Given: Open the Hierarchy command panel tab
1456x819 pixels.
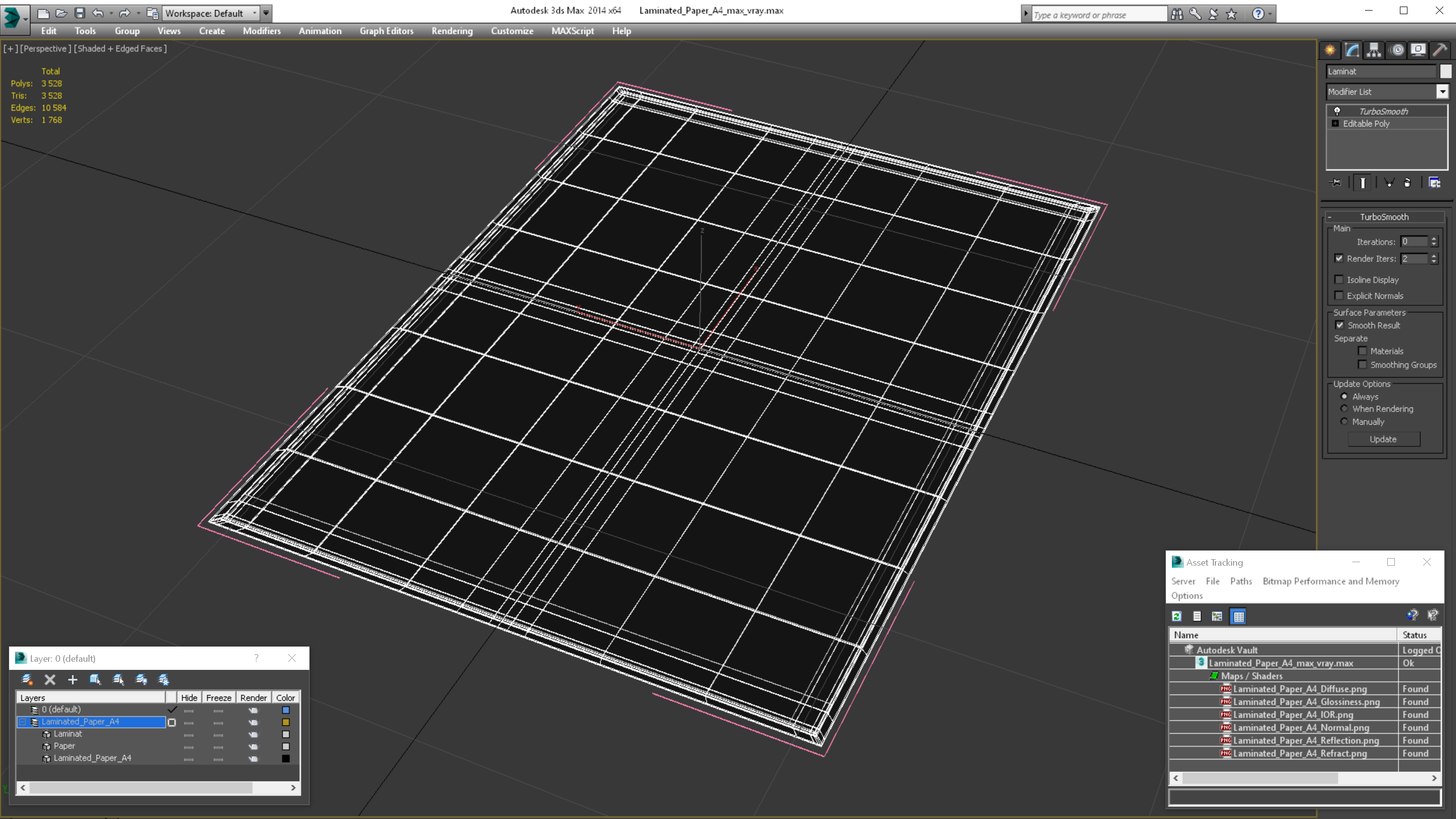Looking at the screenshot, I should point(1374,51).
